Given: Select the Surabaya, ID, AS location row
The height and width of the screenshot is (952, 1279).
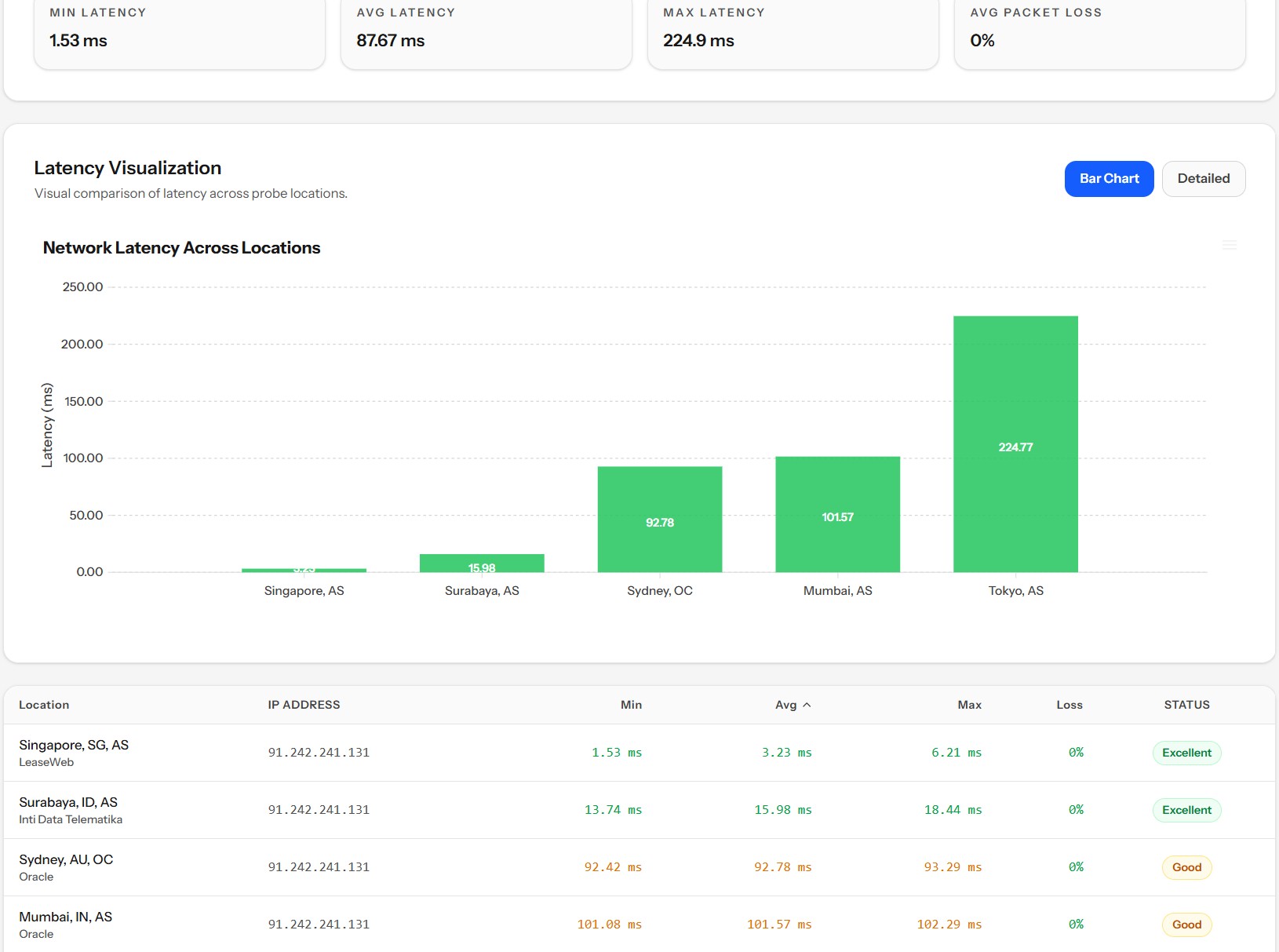Looking at the screenshot, I should [639, 810].
